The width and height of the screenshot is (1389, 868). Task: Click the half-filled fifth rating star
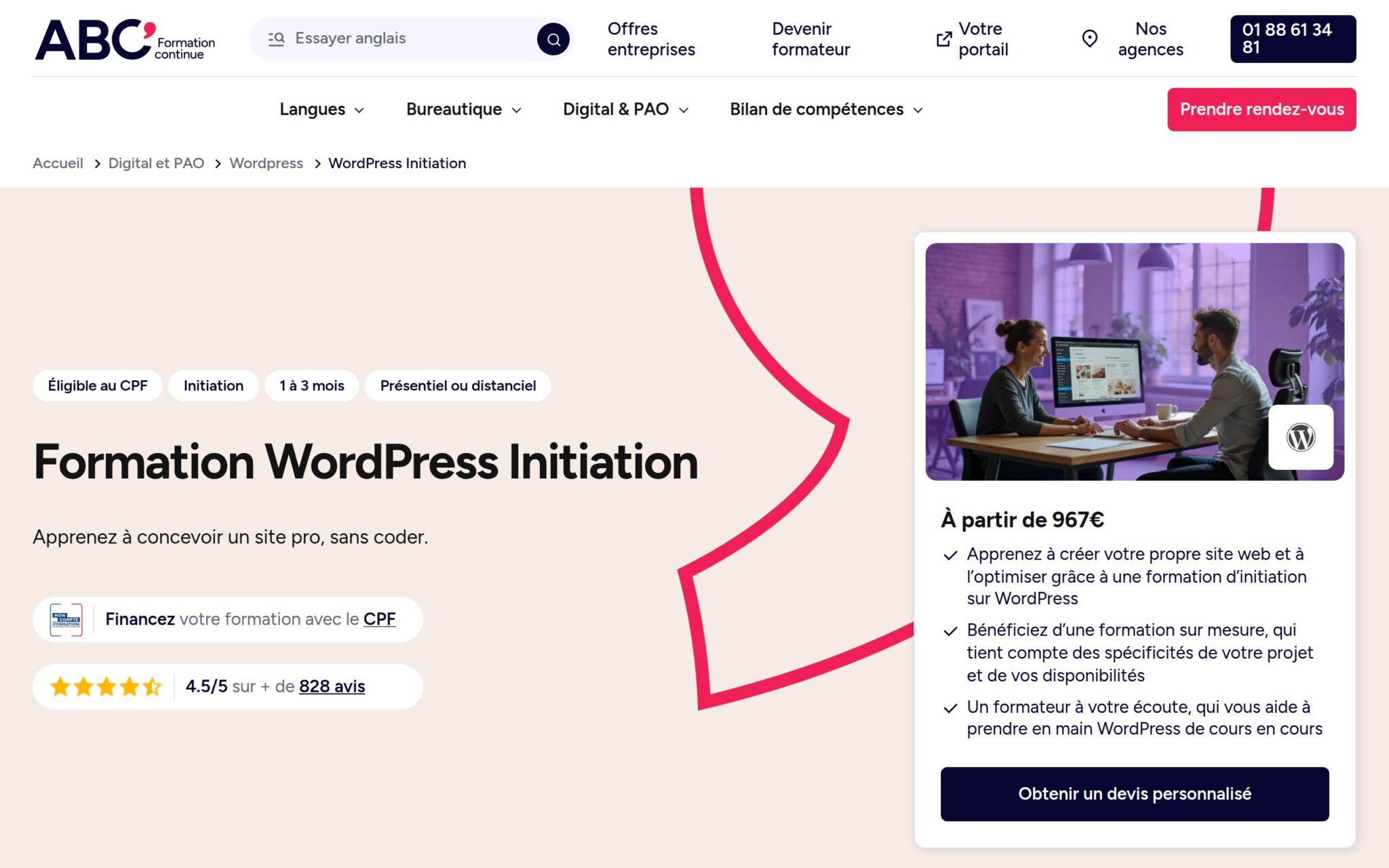[x=151, y=686]
